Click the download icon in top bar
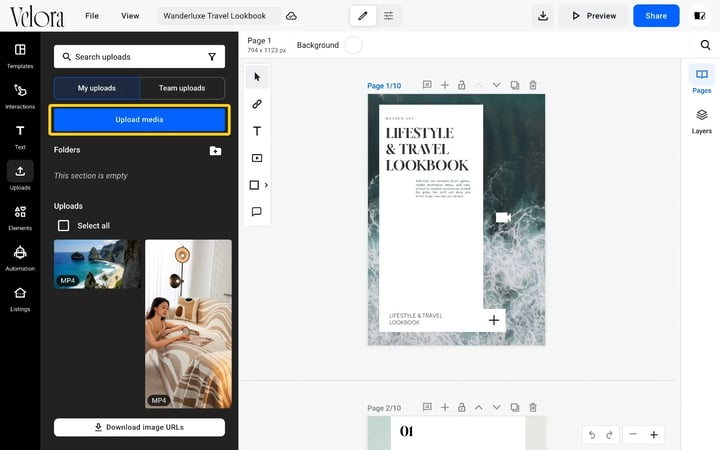 [x=543, y=16]
